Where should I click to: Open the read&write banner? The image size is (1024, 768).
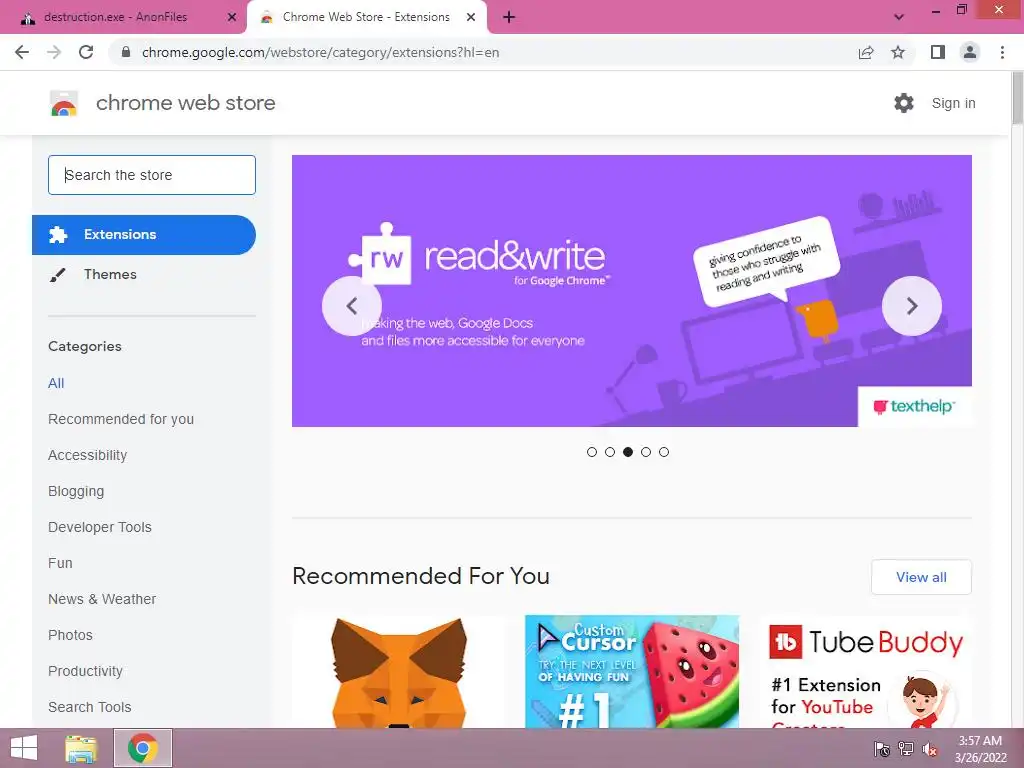tap(632, 291)
